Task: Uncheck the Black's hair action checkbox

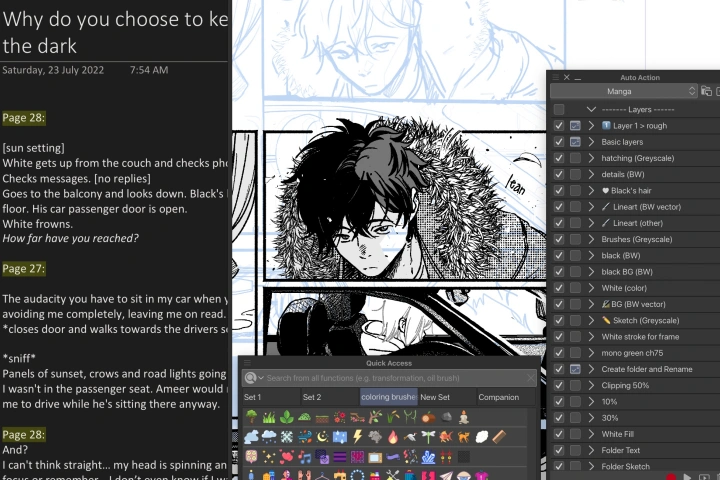Action: pos(558,190)
